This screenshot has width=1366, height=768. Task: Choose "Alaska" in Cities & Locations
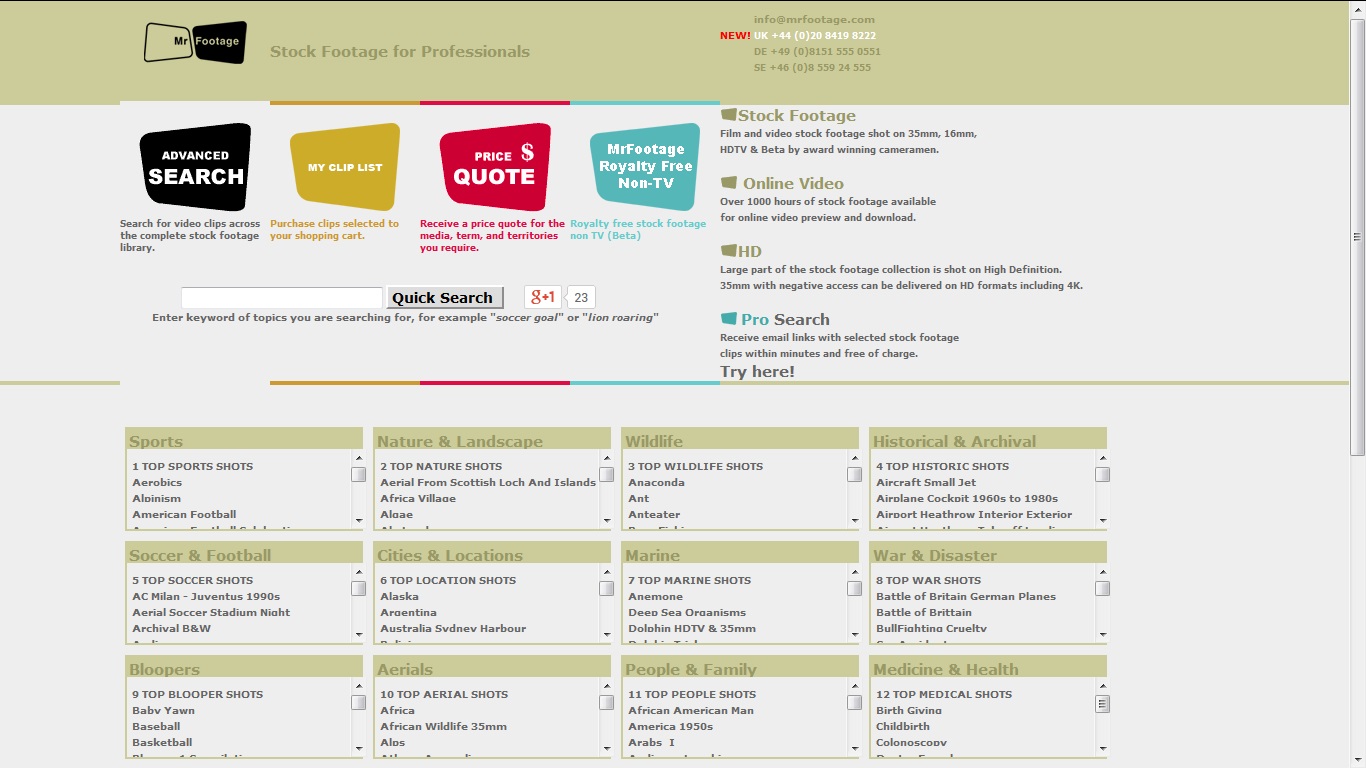[399, 596]
